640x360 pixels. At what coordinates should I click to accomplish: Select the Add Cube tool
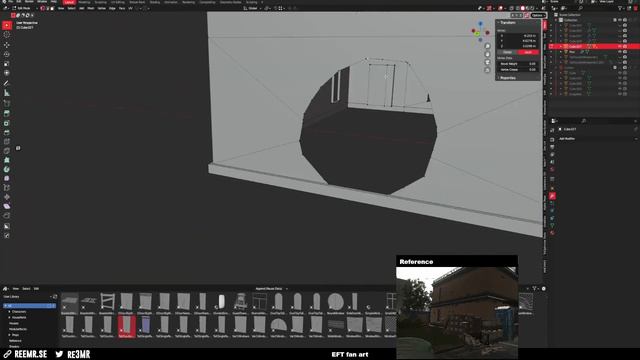point(7,103)
